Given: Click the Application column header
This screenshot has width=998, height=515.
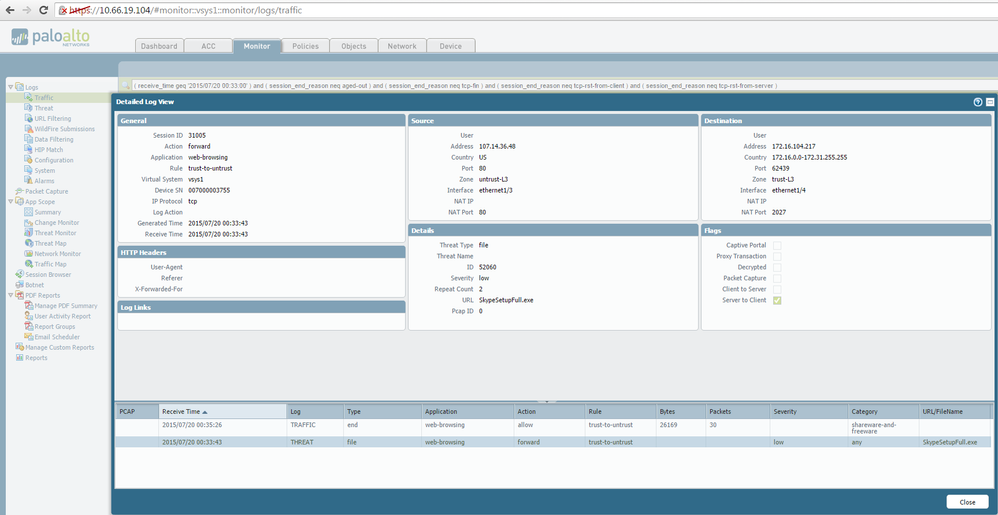Looking at the screenshot, I should [x=468, y=411].
